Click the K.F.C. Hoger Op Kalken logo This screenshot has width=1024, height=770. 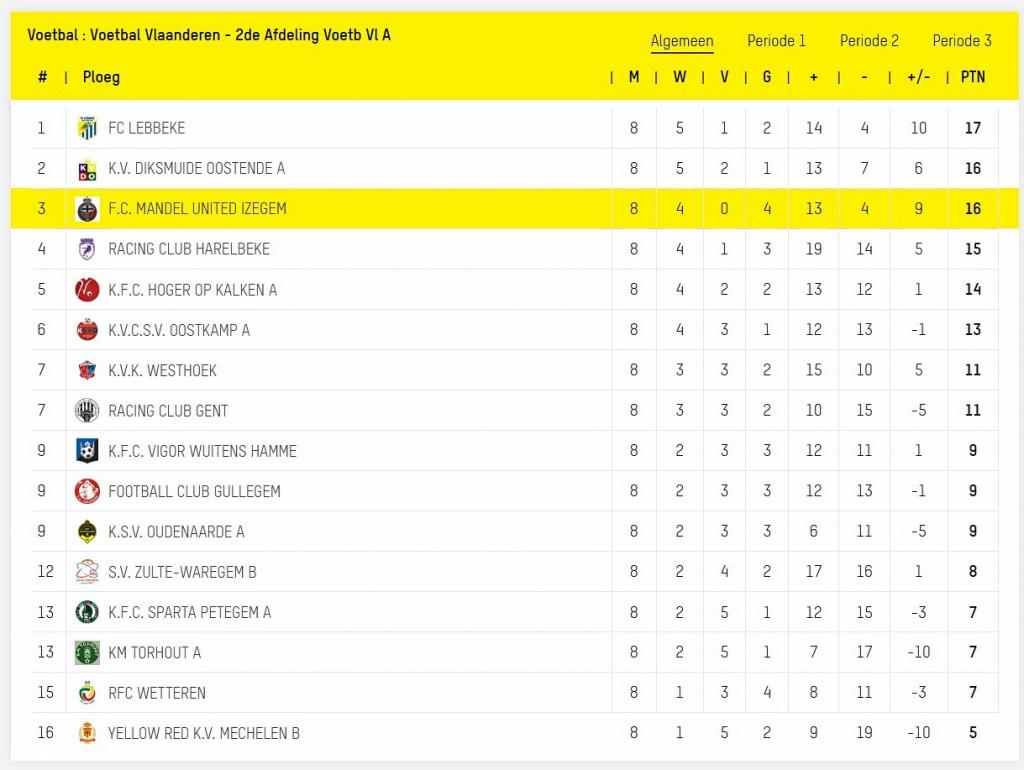87,290
